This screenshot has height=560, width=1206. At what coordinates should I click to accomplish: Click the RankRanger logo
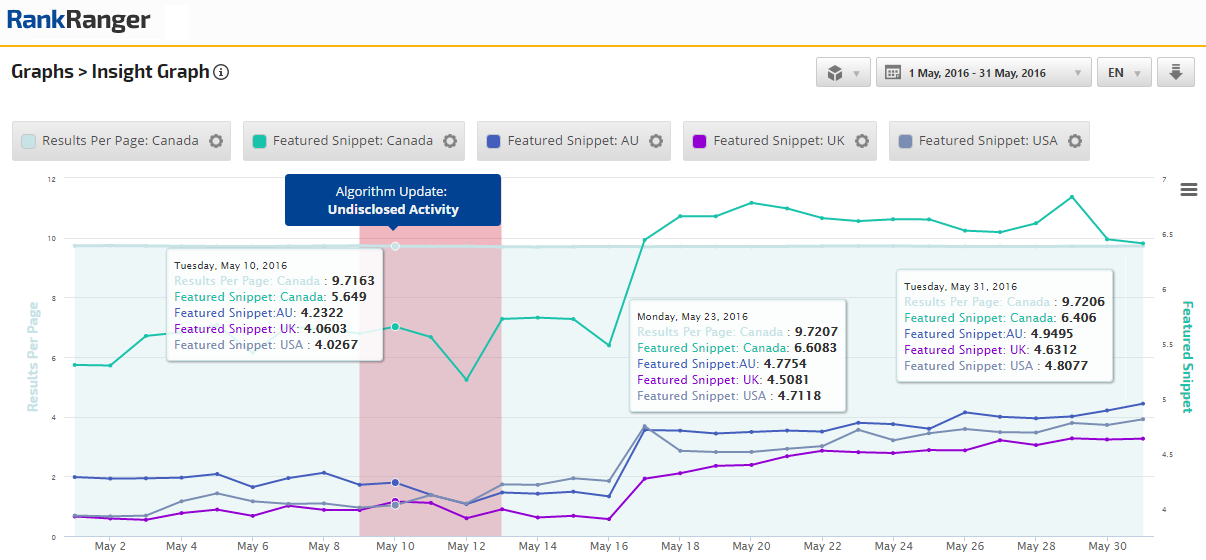click(79, 19)
